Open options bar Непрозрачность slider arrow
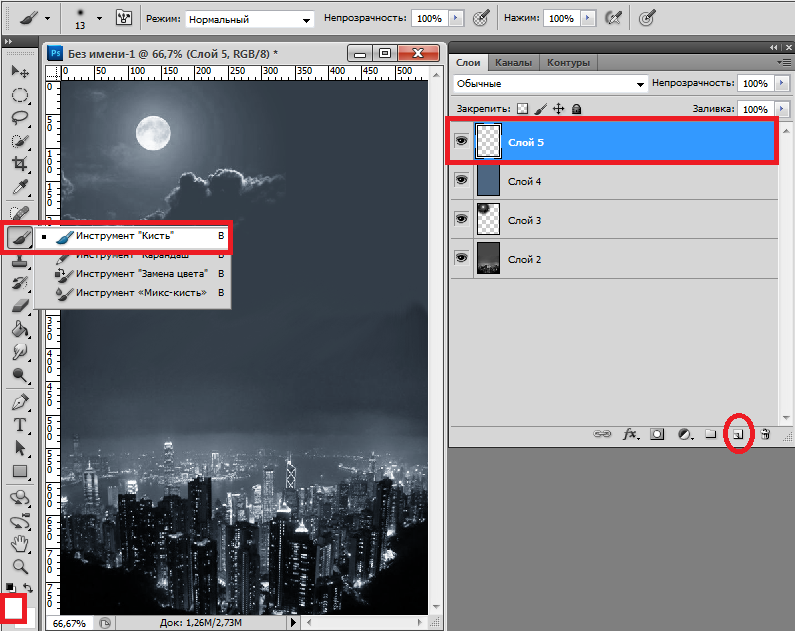This screenshot has height=631, width=795. (455, 18)
